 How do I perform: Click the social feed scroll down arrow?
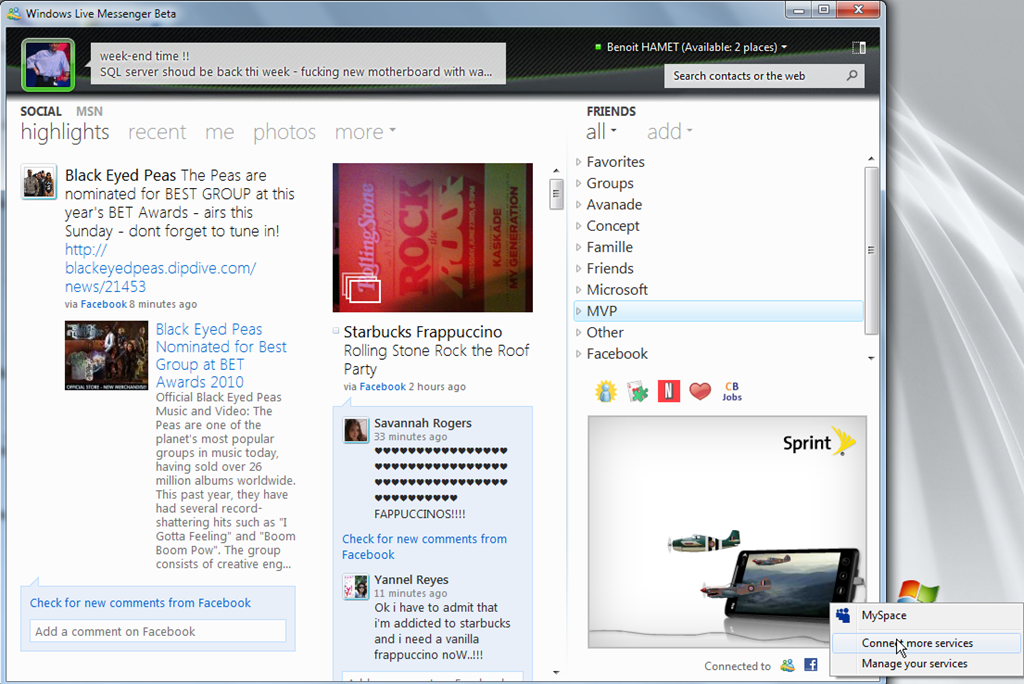coord(556,672)
